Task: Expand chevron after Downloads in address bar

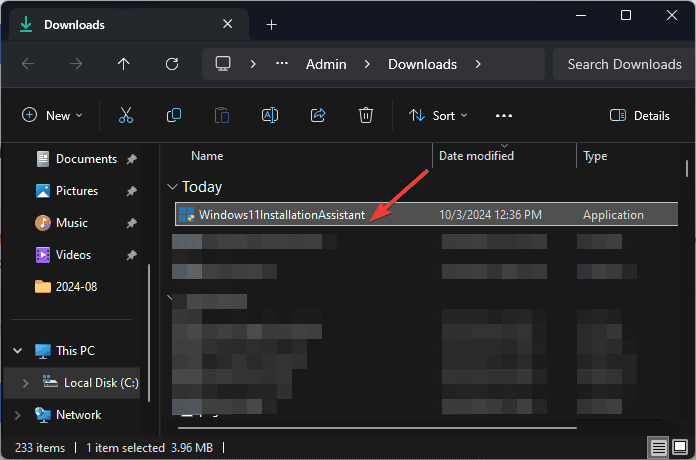Action: [x=478, y=64]
